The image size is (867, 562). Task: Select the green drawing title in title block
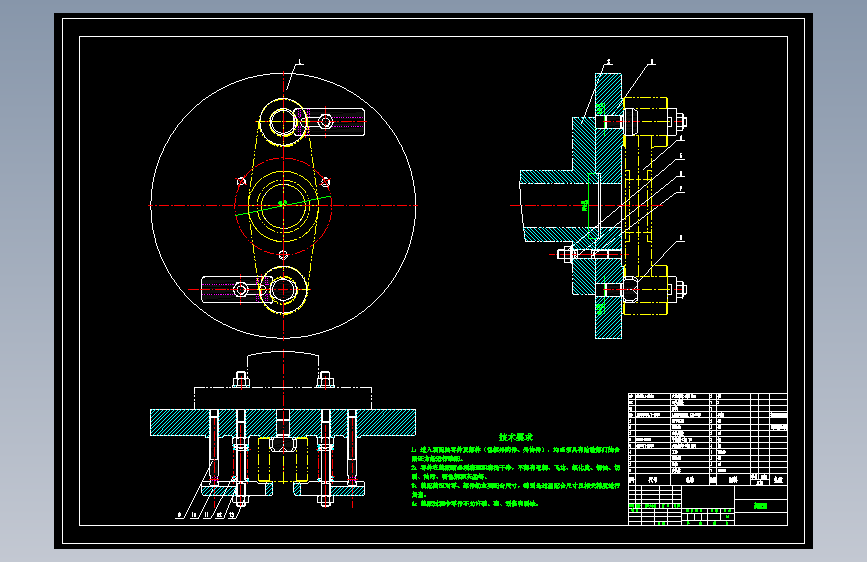[761, 506]
